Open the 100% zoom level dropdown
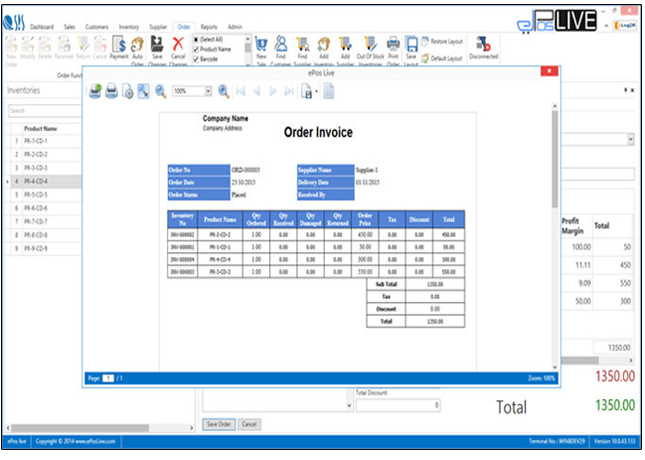Screen dimensions: 645x460 [x=209, y=91]
